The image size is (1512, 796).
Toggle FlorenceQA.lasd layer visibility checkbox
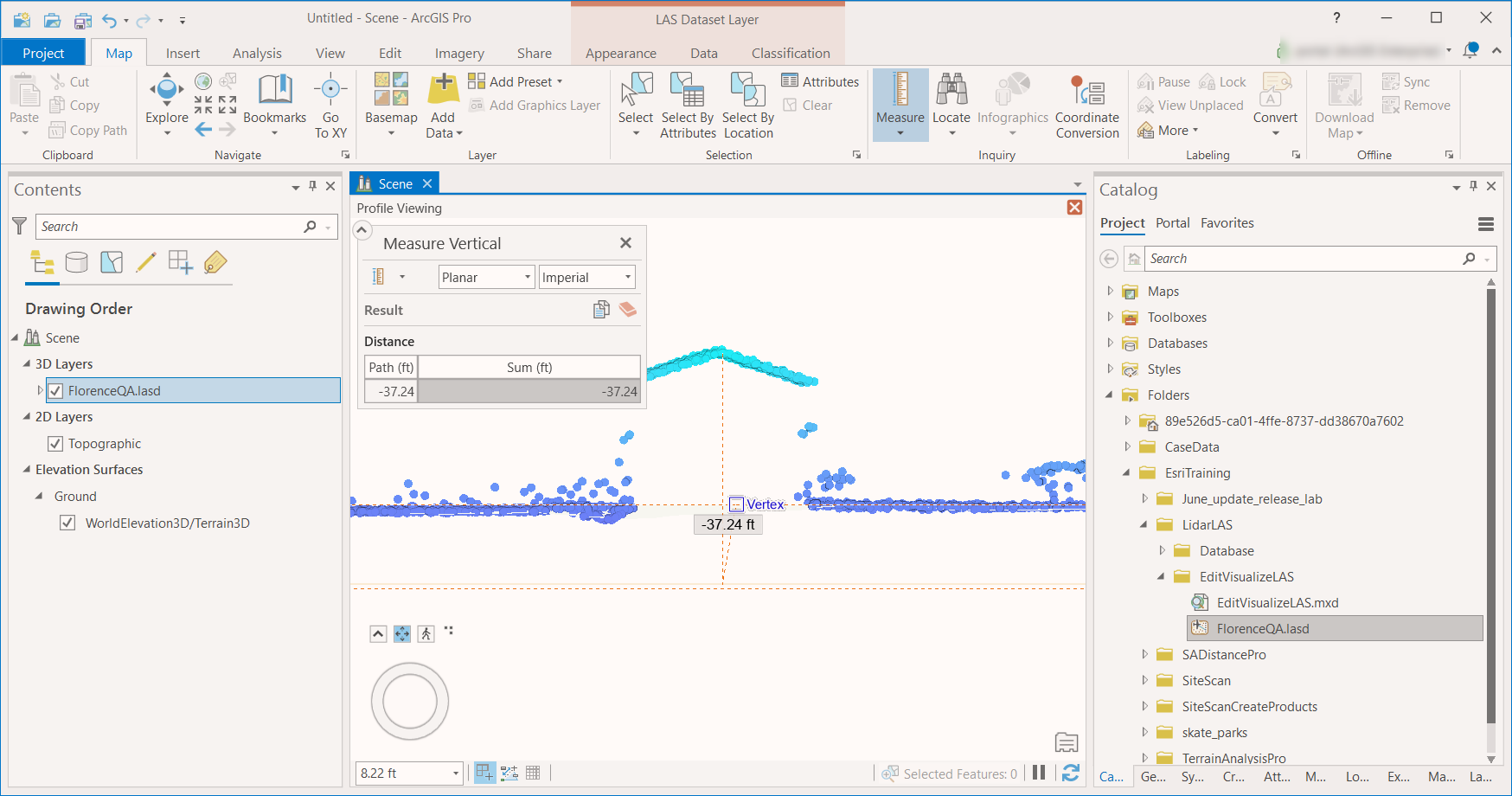[x=55, y=391]
